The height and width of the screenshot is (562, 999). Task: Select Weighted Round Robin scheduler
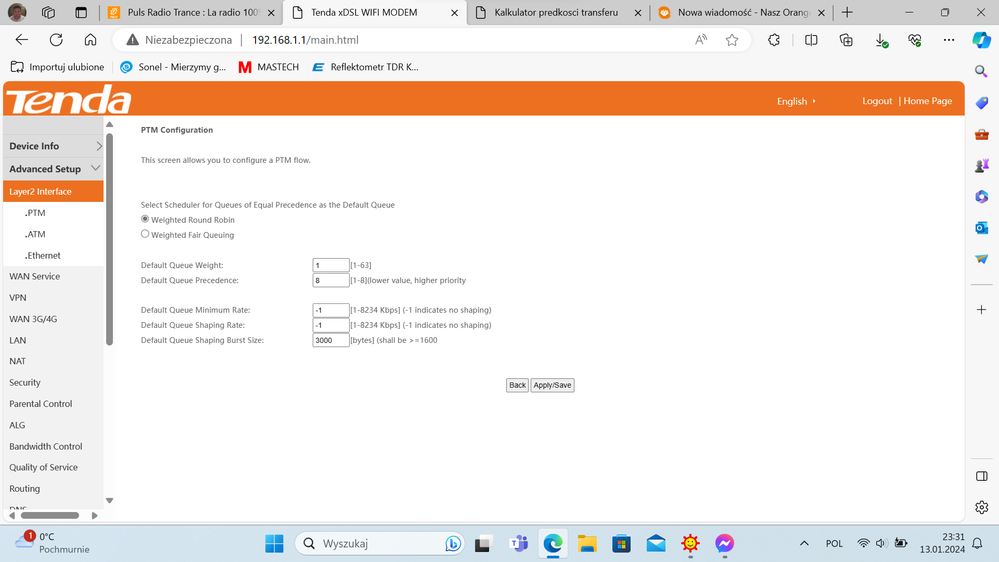tap(145, 219)
